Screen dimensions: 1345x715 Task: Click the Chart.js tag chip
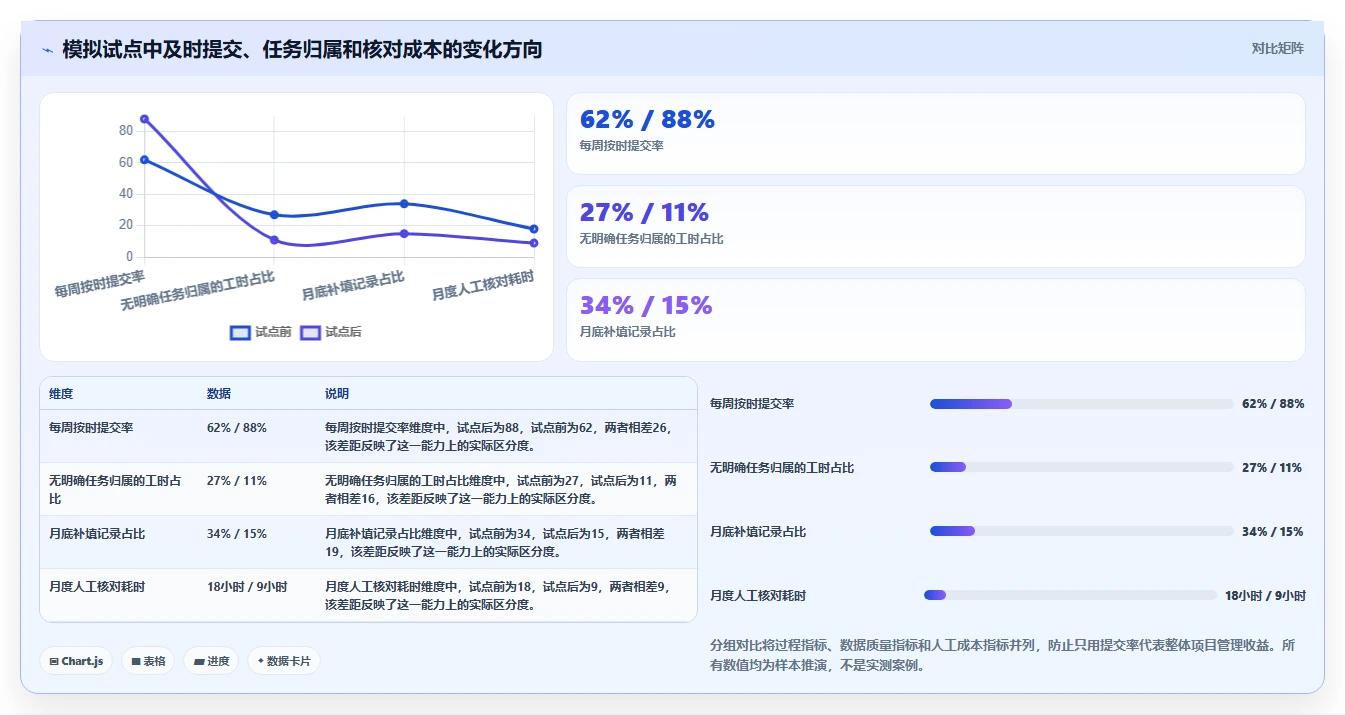point(76,661)
